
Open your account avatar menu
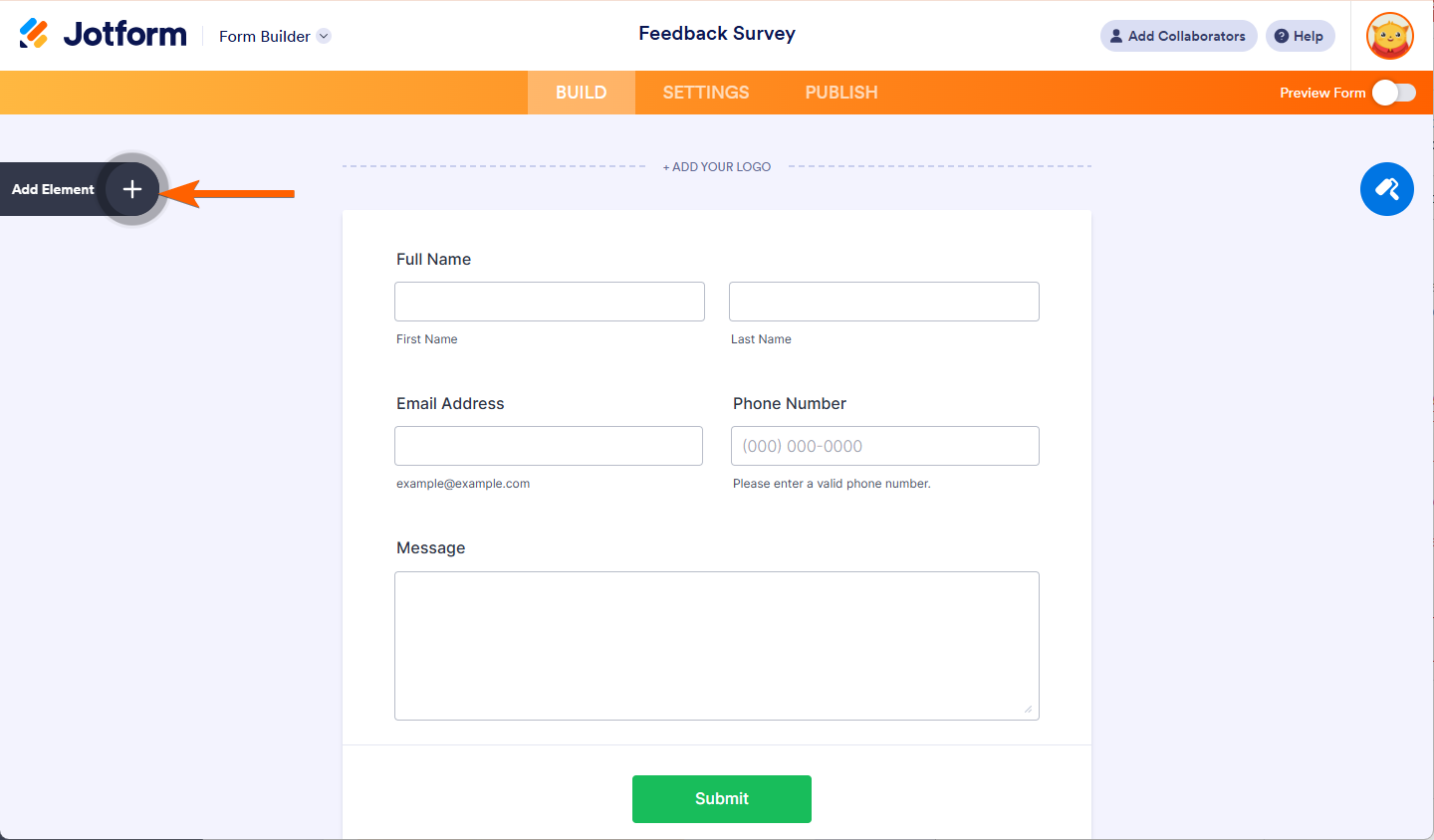click(x=1388, y=36)
